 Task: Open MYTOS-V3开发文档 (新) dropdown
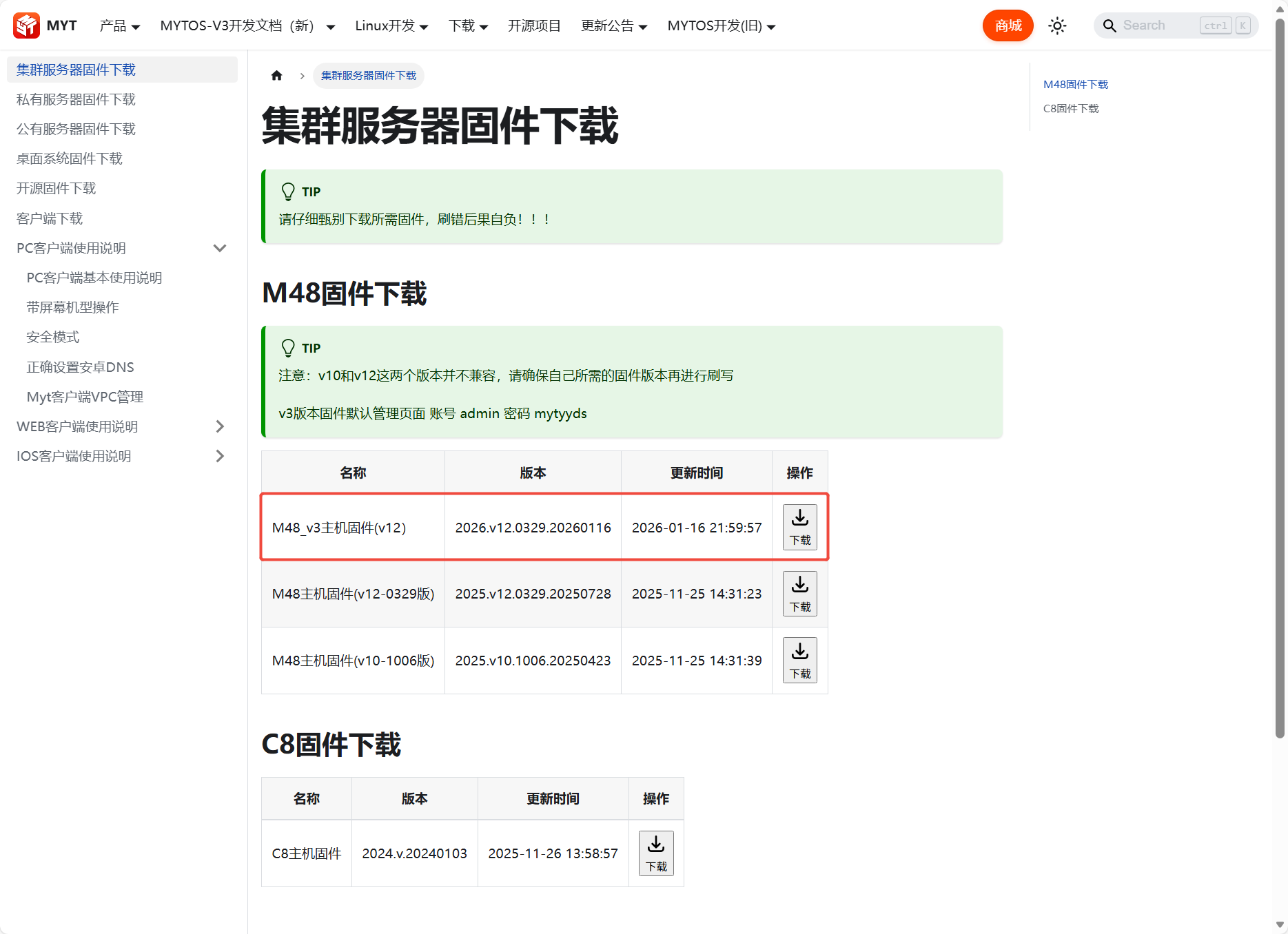[247, 26]
